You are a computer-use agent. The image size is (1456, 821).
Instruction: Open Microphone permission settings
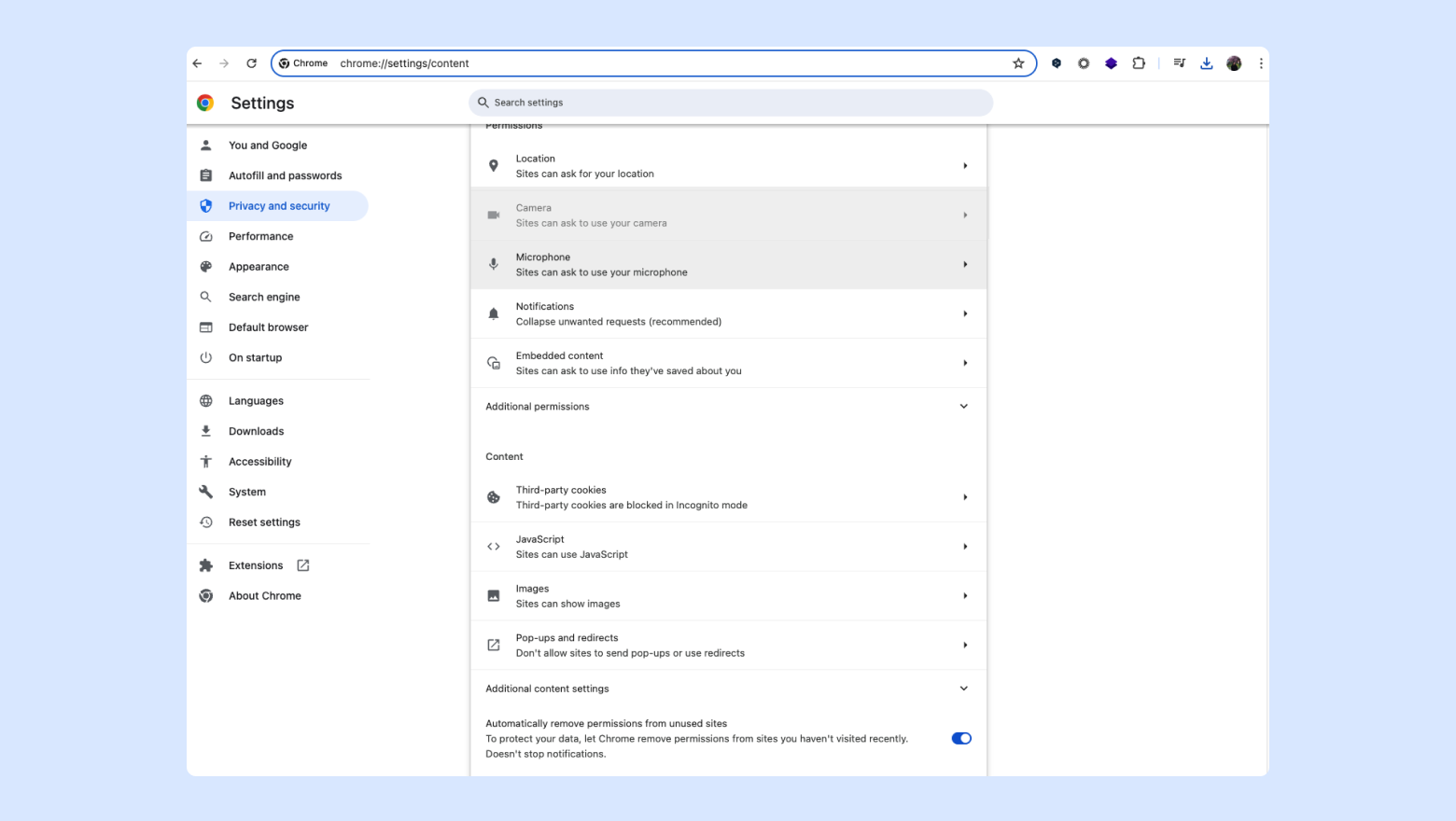(728, 265)
